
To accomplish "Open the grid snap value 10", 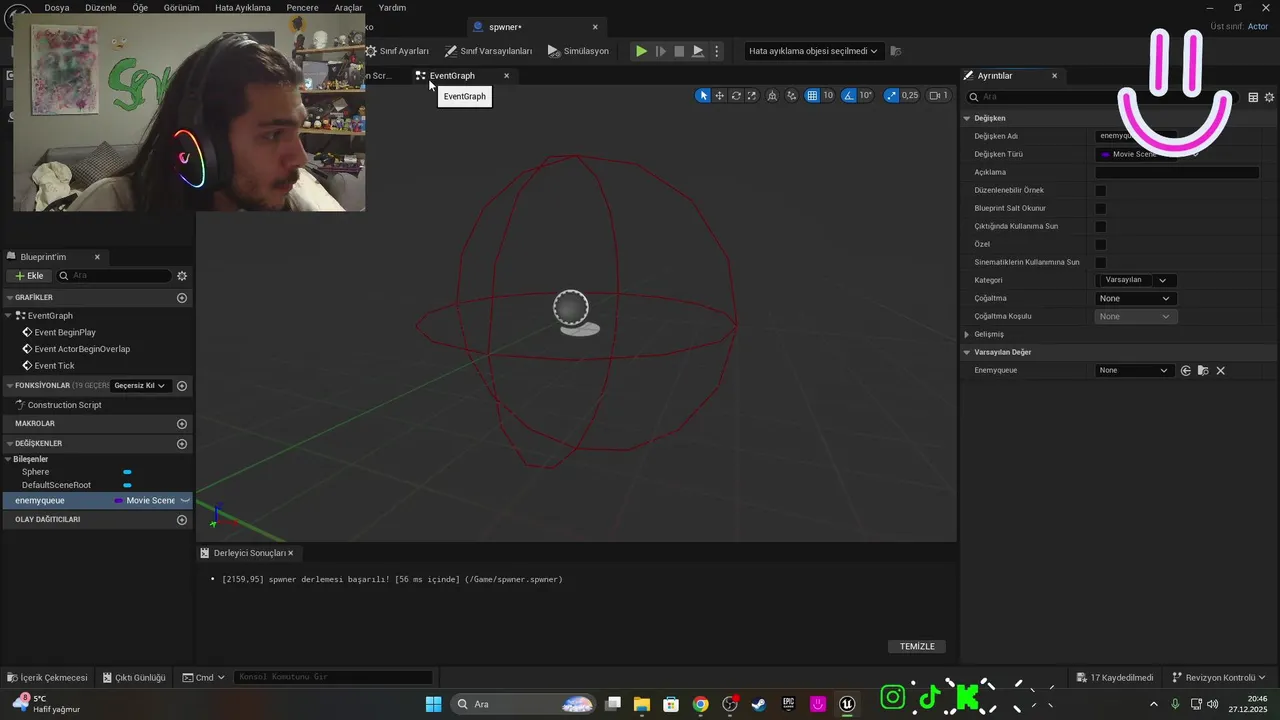I will pos(828,96).
